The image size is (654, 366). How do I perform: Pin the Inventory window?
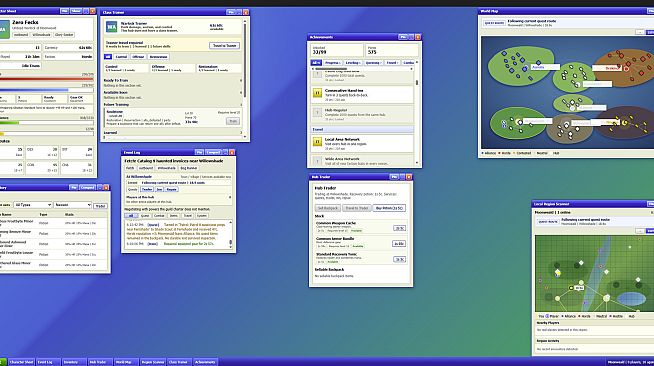[74, 188]
